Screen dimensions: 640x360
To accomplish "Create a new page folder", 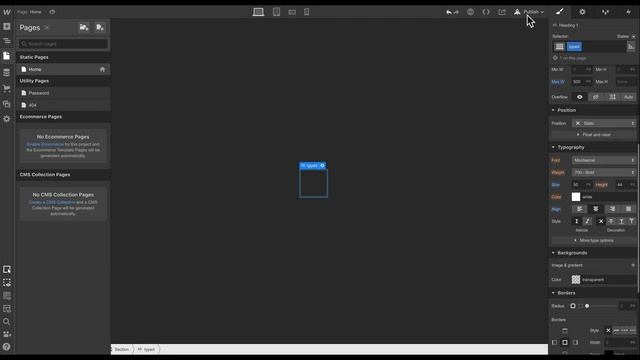I will coord(84,27).
